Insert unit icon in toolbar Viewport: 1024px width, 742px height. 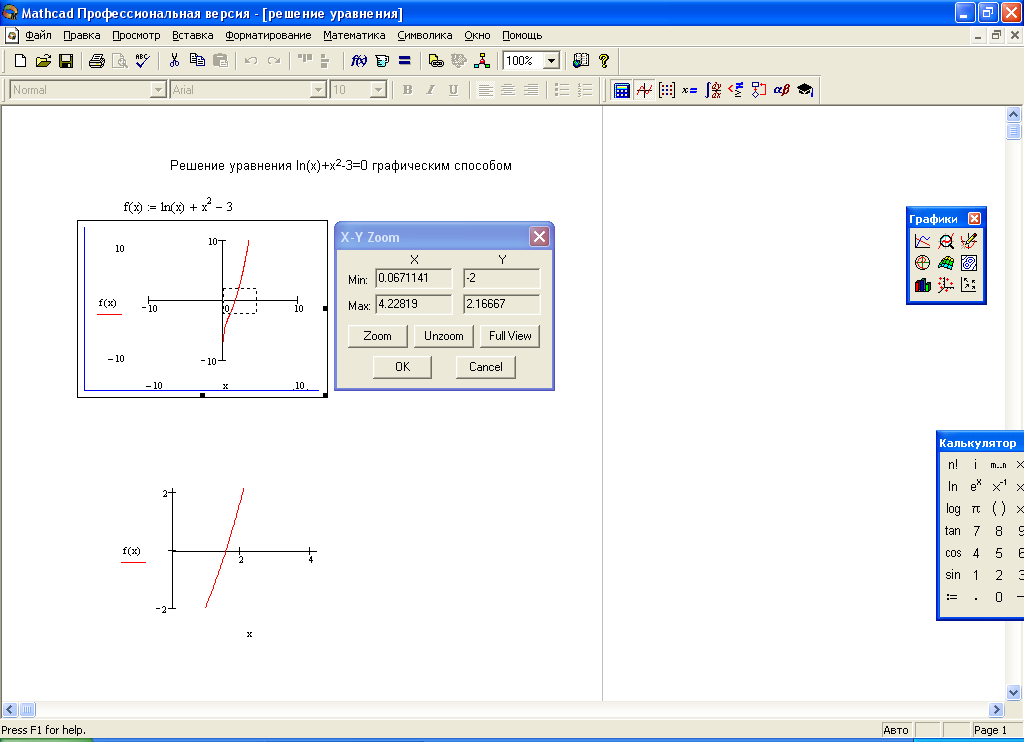click(382, 61)
